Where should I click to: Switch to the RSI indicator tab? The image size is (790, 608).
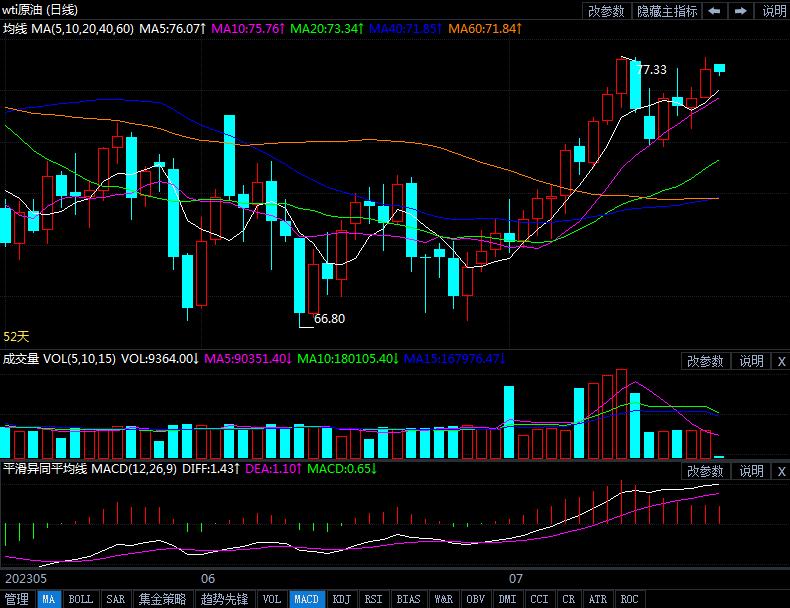(373, 599)
